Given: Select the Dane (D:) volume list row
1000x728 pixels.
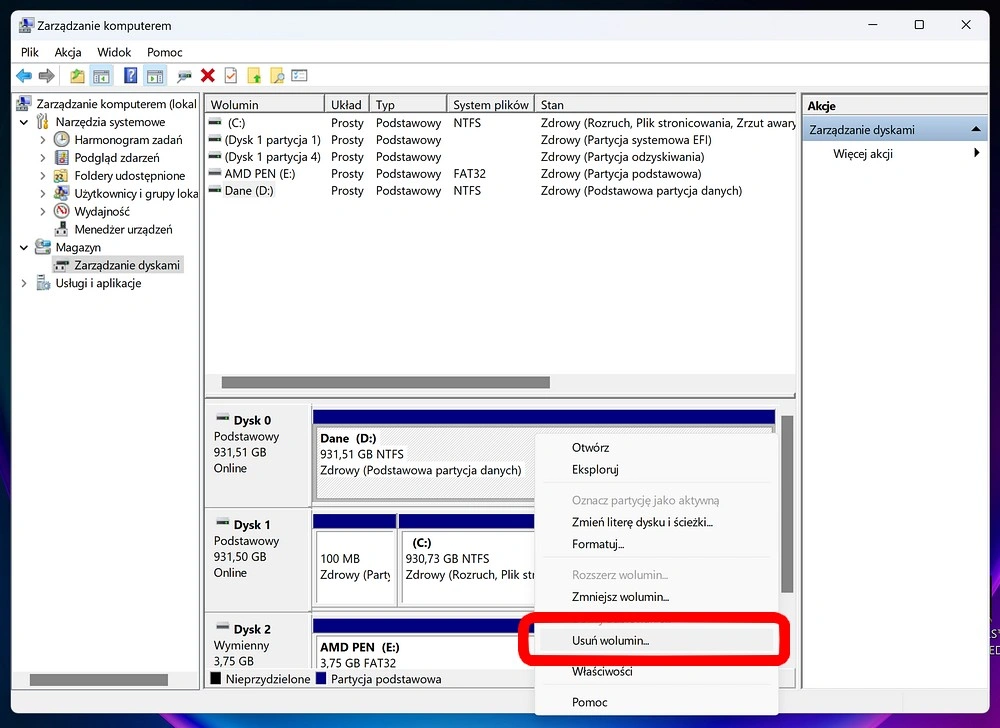Looking at the screenshot, I should [501, 191].
